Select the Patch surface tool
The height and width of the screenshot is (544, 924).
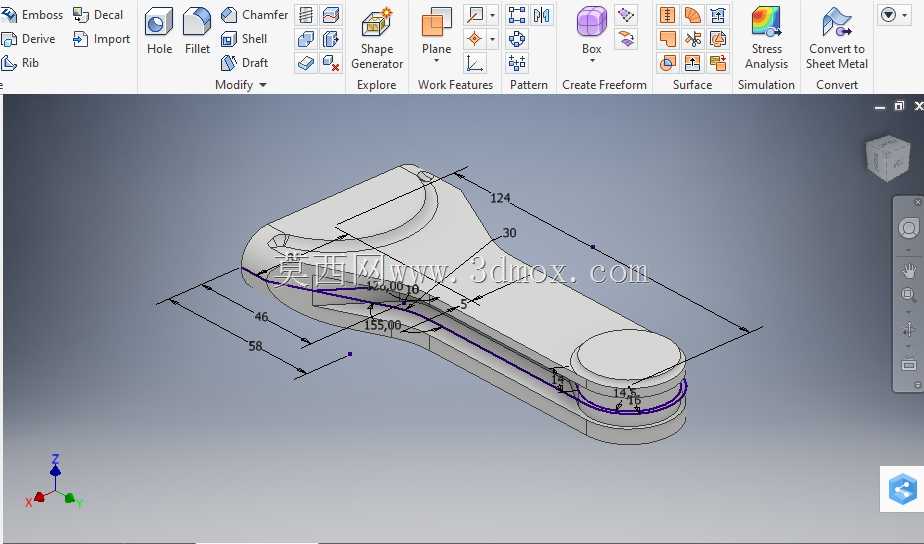pyautogui.click(x=667, y=39)
